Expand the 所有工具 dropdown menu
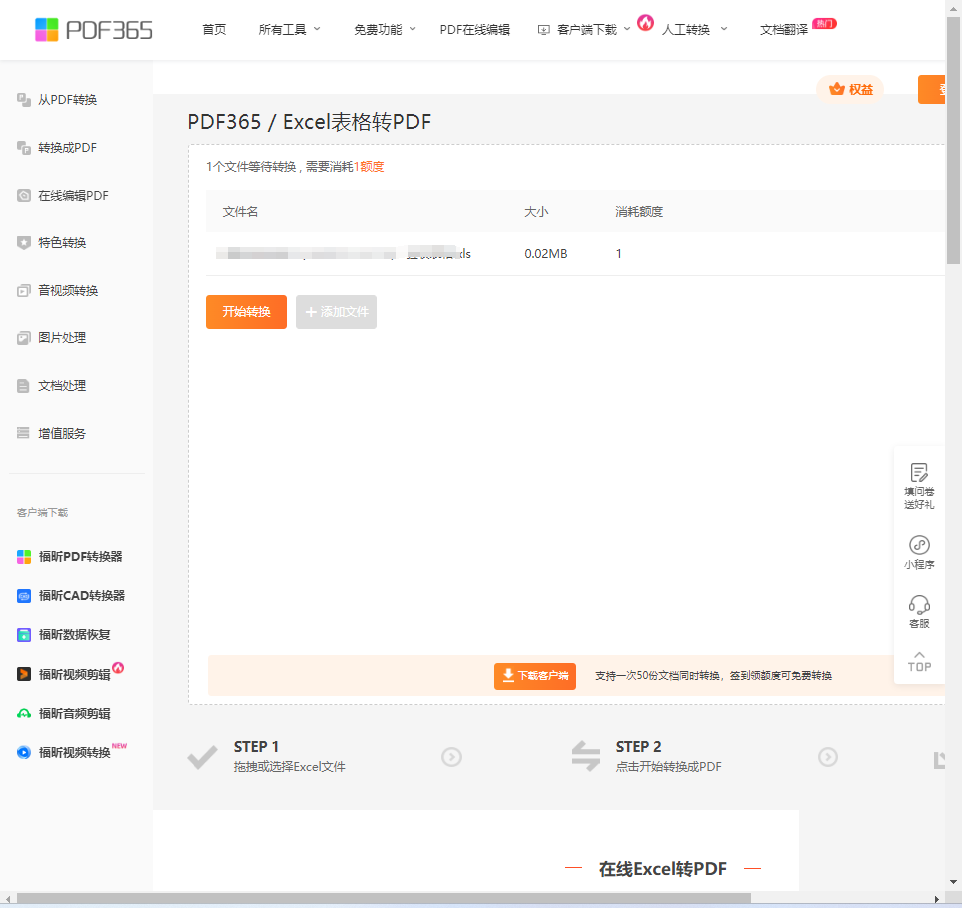This screenshot has width=962, height=908. pyautogui.click(x=289, y=29)
